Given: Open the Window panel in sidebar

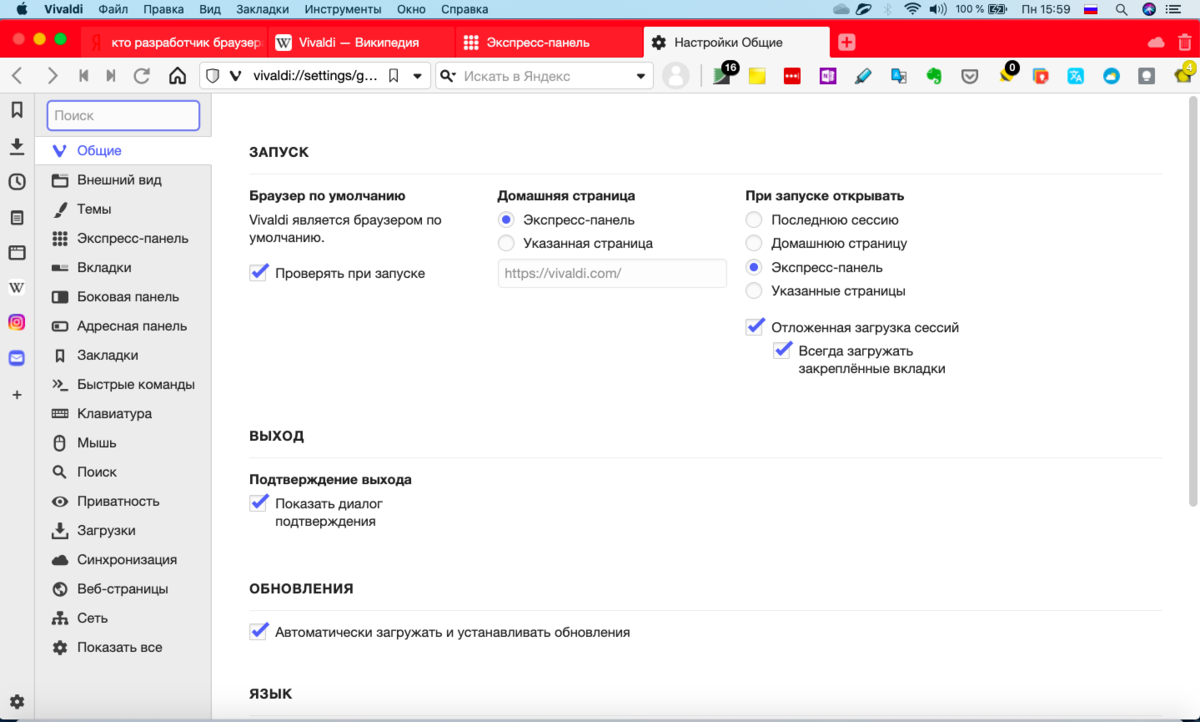Looking at the screenshot, I should (x=17, y=252).
